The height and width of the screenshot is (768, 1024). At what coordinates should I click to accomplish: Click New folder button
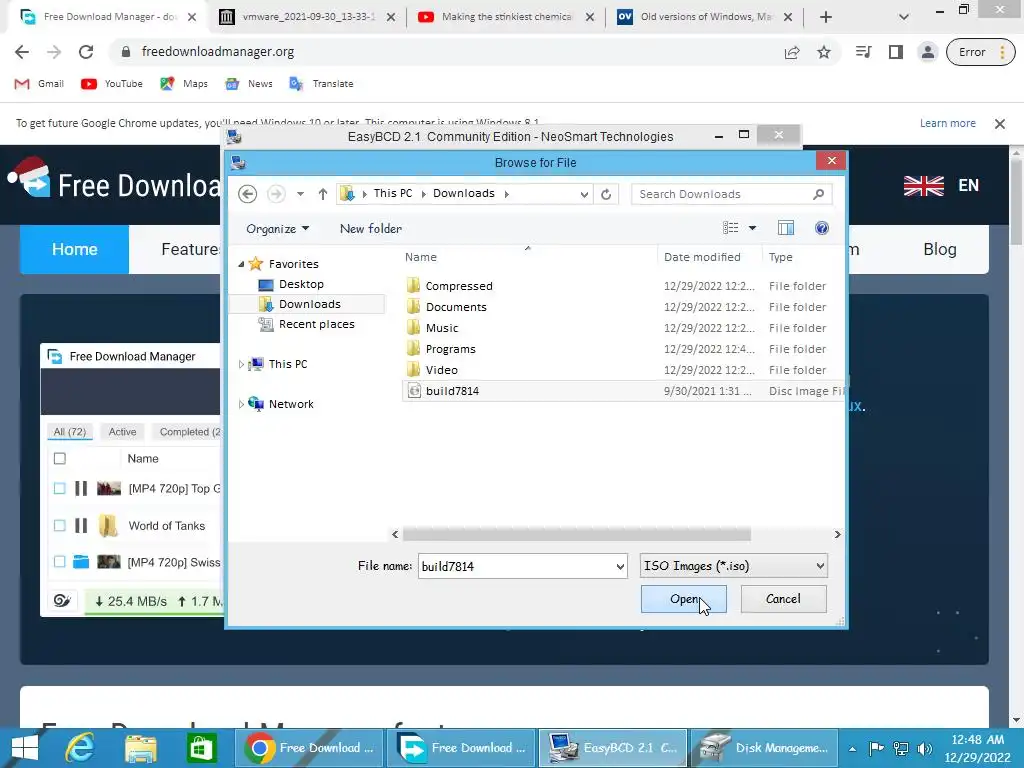click(370, 229)
